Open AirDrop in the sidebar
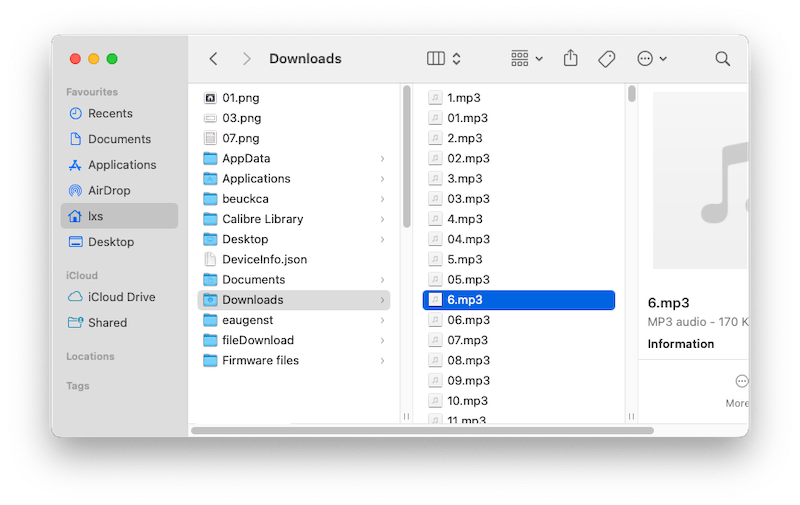This screenshot has height=505, width=800. (x=109, y=190)
